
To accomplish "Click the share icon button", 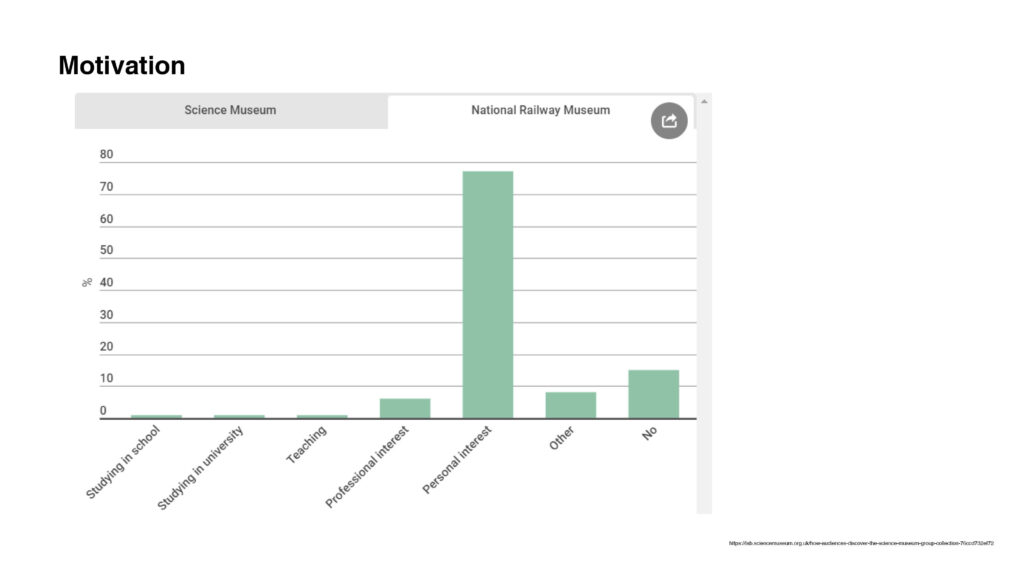I will pos(669,121).
